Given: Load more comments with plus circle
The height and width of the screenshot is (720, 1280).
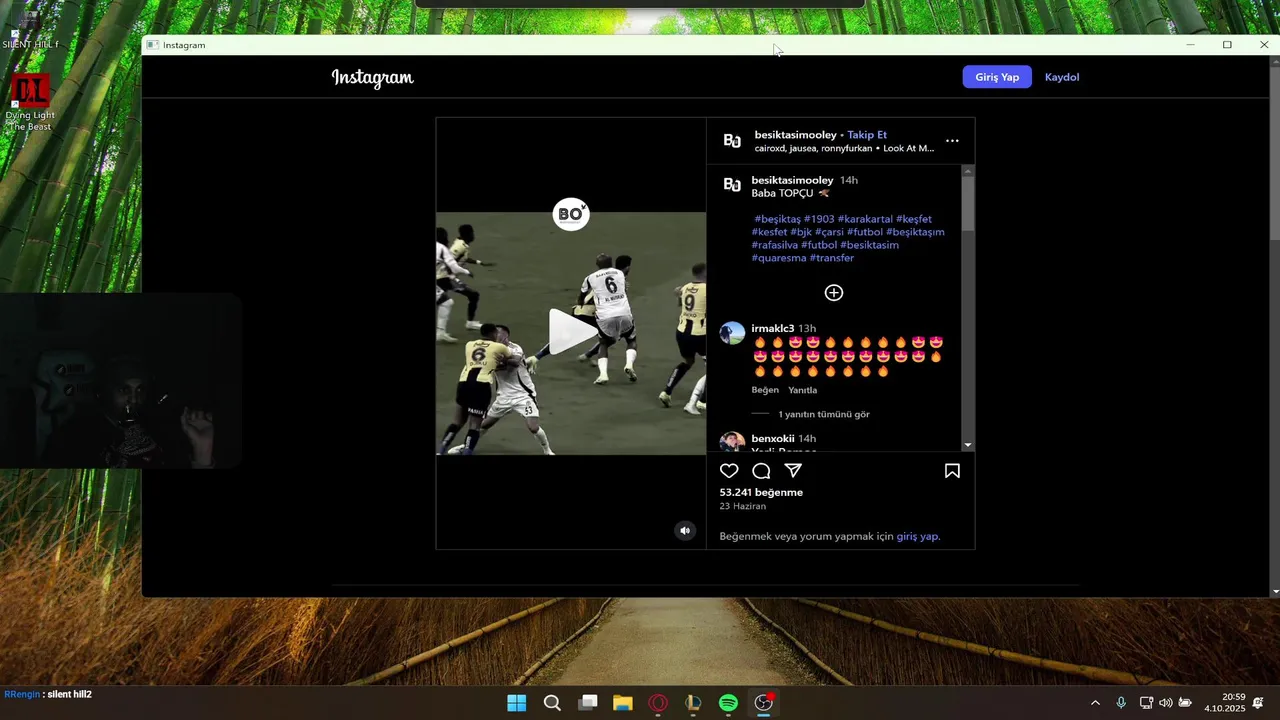Looking at the screenshot, I should 834,293.
